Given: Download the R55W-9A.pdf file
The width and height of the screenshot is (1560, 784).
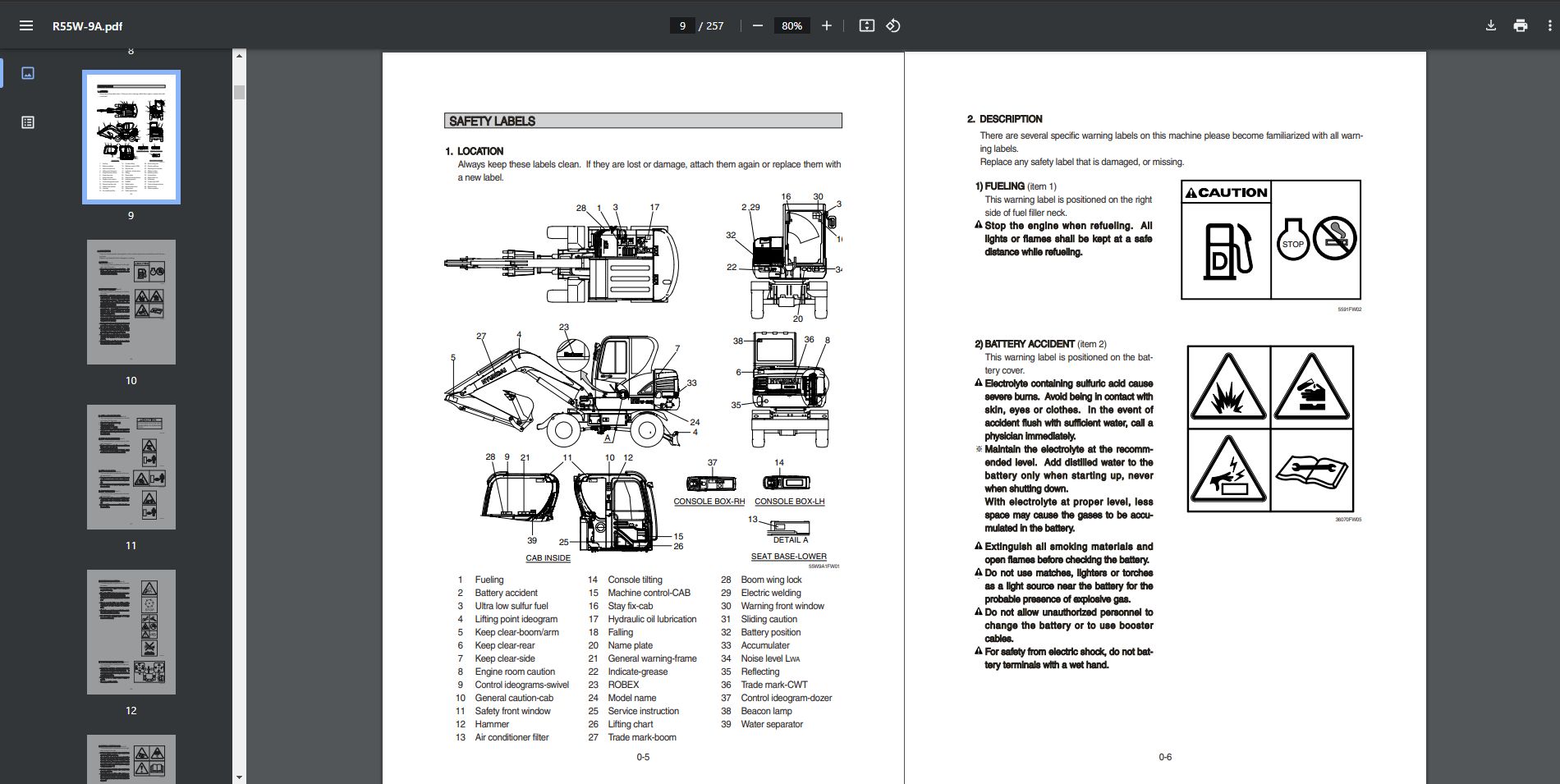Looking at the screenshot, I should coord(1491,25).
